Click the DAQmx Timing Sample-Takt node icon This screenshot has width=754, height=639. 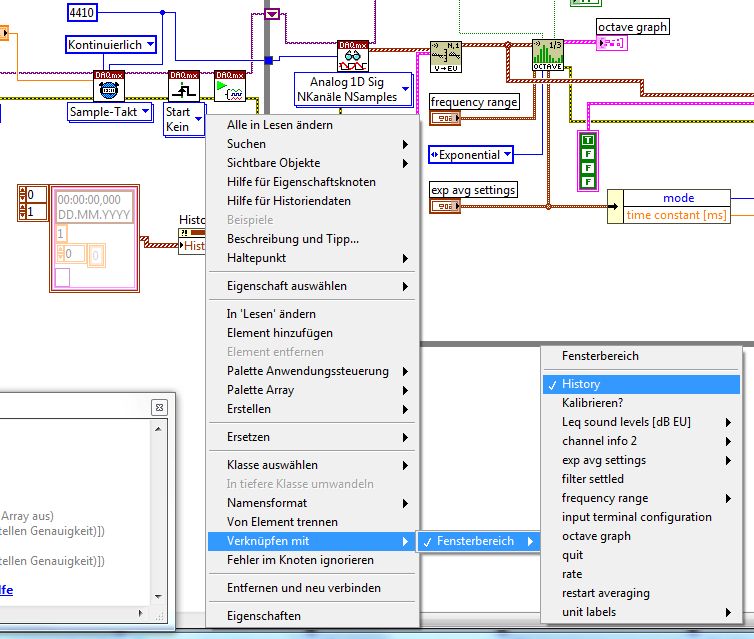[109, 86]
